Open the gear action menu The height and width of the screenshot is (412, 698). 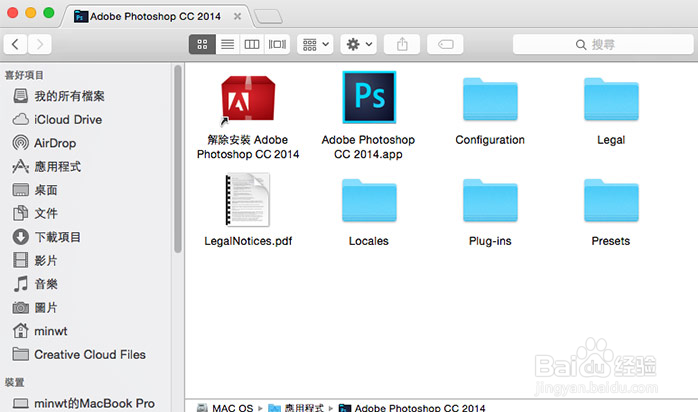pyautogui.click(x=359, y=44)
